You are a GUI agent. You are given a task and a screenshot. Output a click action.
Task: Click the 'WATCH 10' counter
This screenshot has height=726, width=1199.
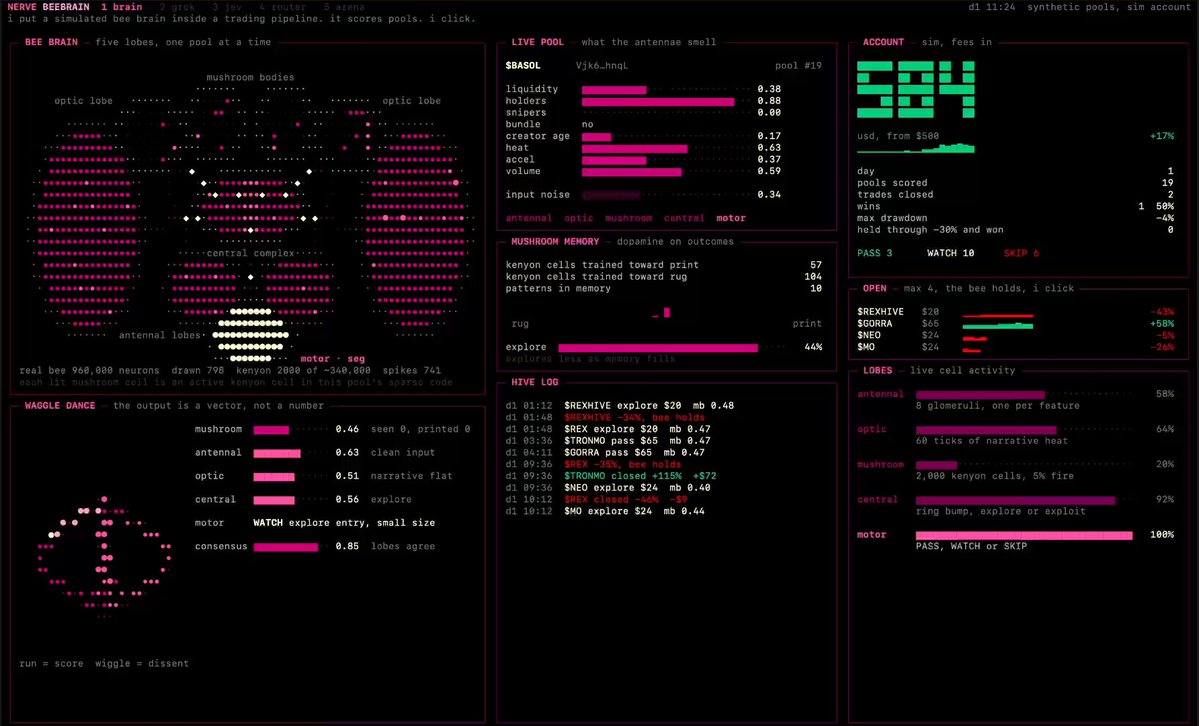[950, 253]
